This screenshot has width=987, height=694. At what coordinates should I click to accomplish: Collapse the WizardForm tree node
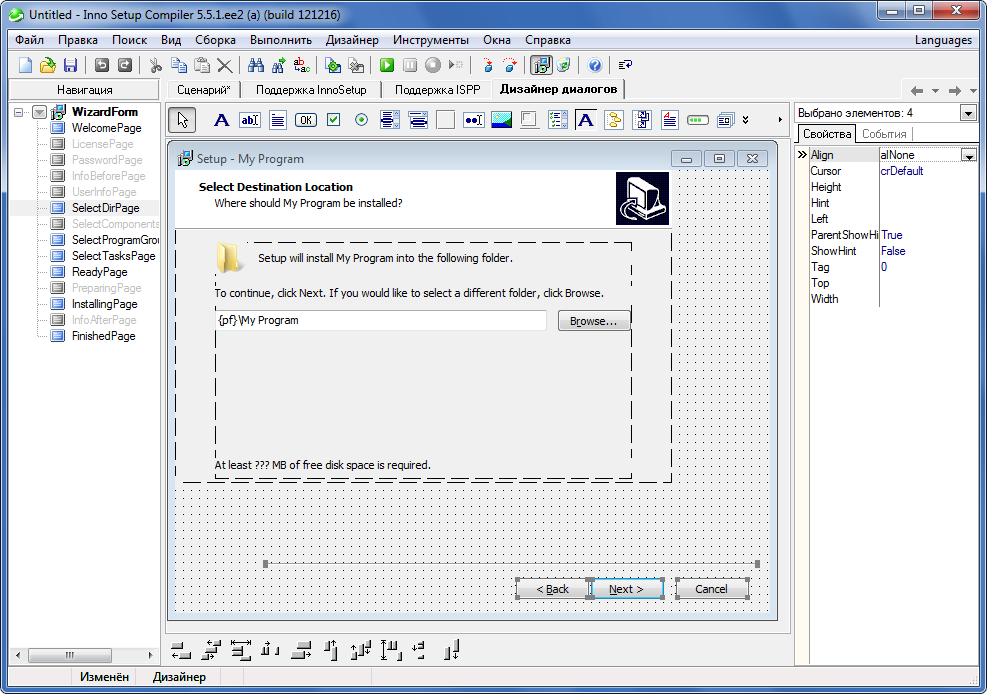click(x=20, y=112)
